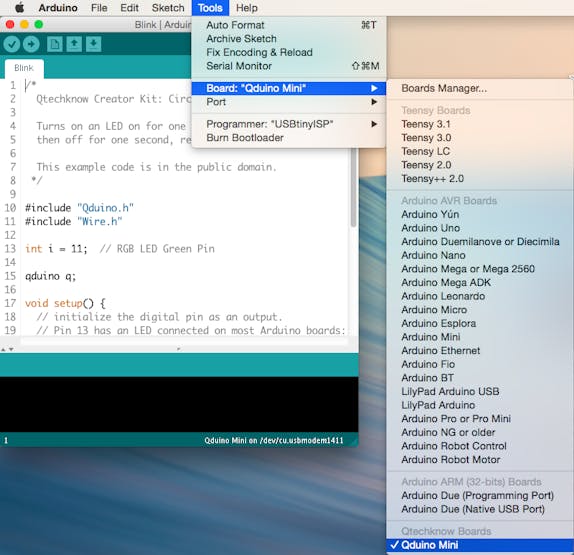The width and height of the screenshot is (574, 555).
Task: Expand the Board: "Qduino Mini" submenu
Action: pyautogui.click(x=288, y=88)
